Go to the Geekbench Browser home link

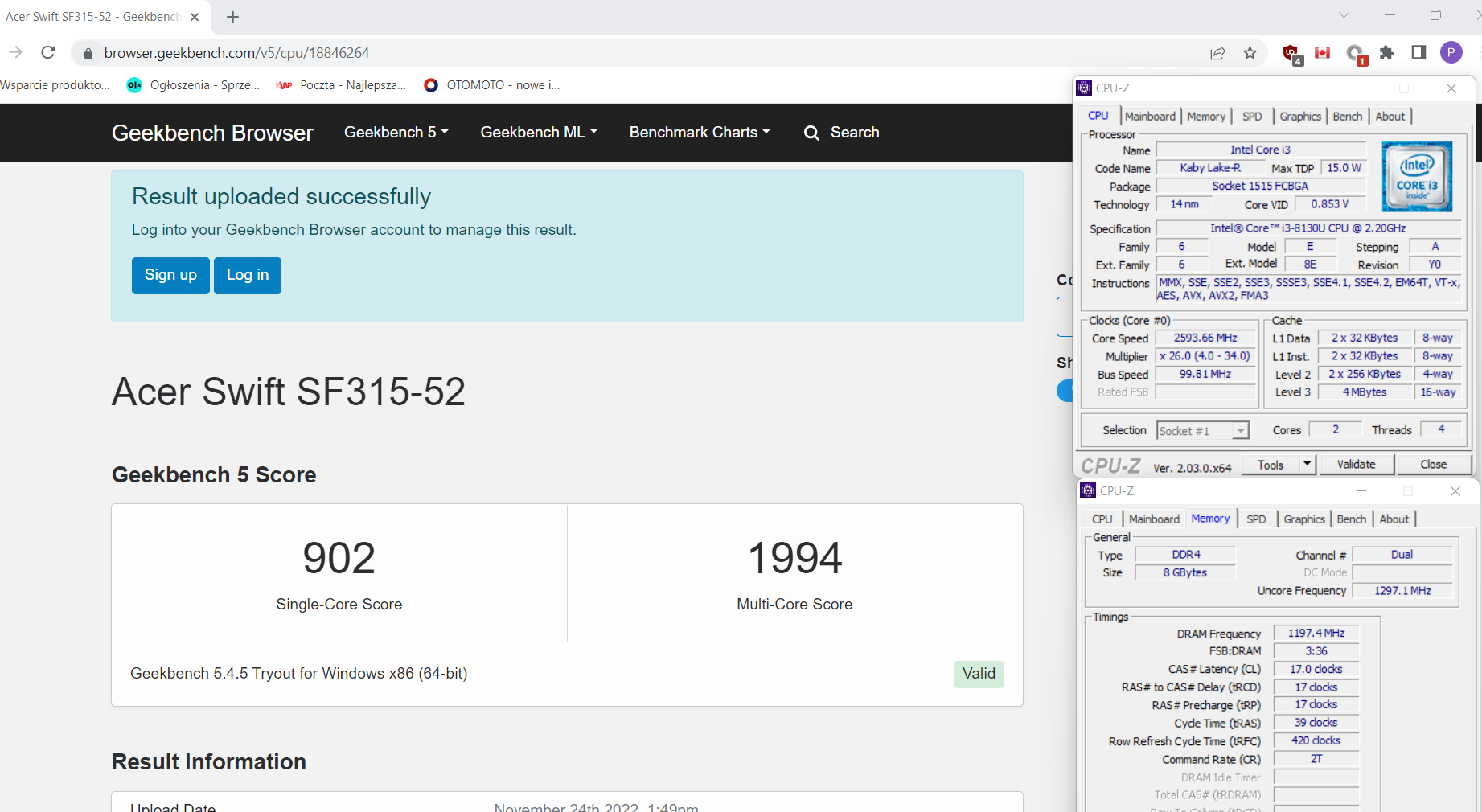[x=212, y=133]
